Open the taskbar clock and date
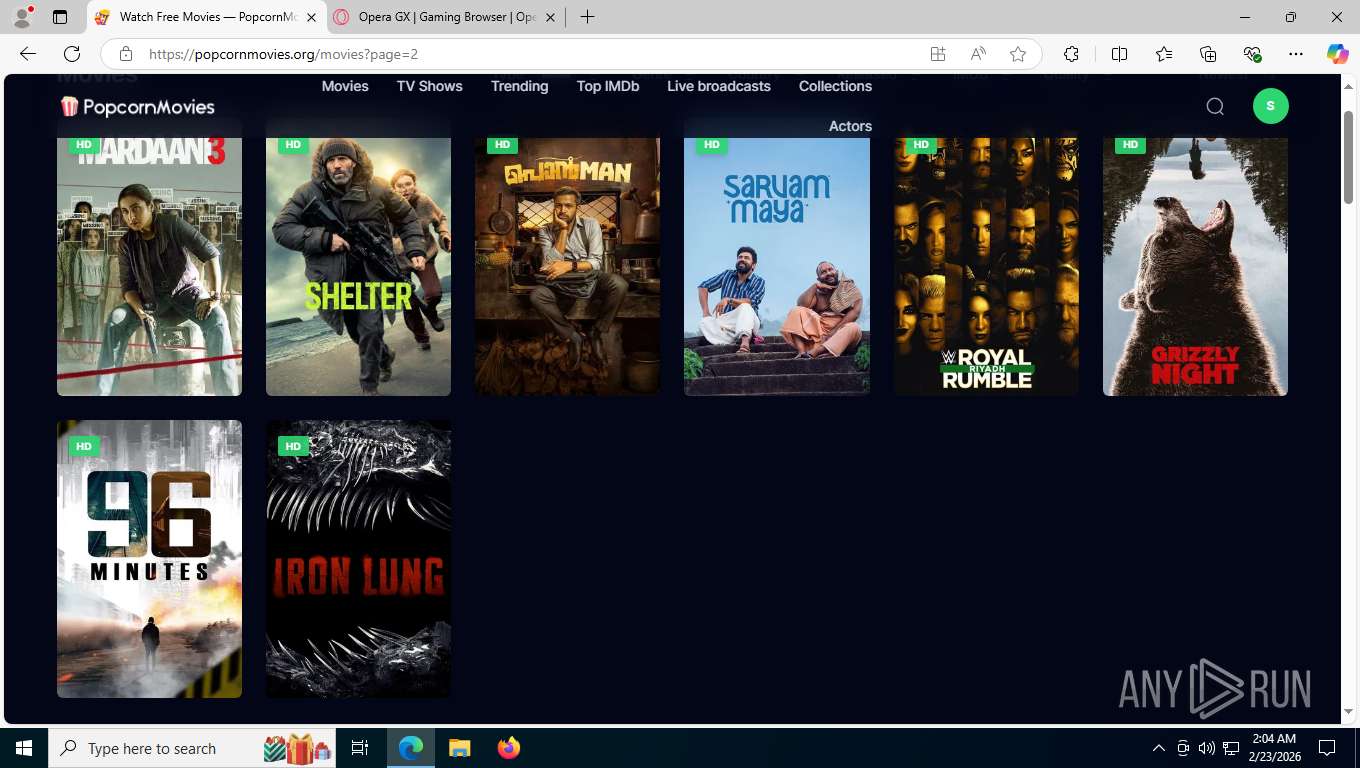The height and width of the screenshot is (768, 1360). coord(1273,748)
